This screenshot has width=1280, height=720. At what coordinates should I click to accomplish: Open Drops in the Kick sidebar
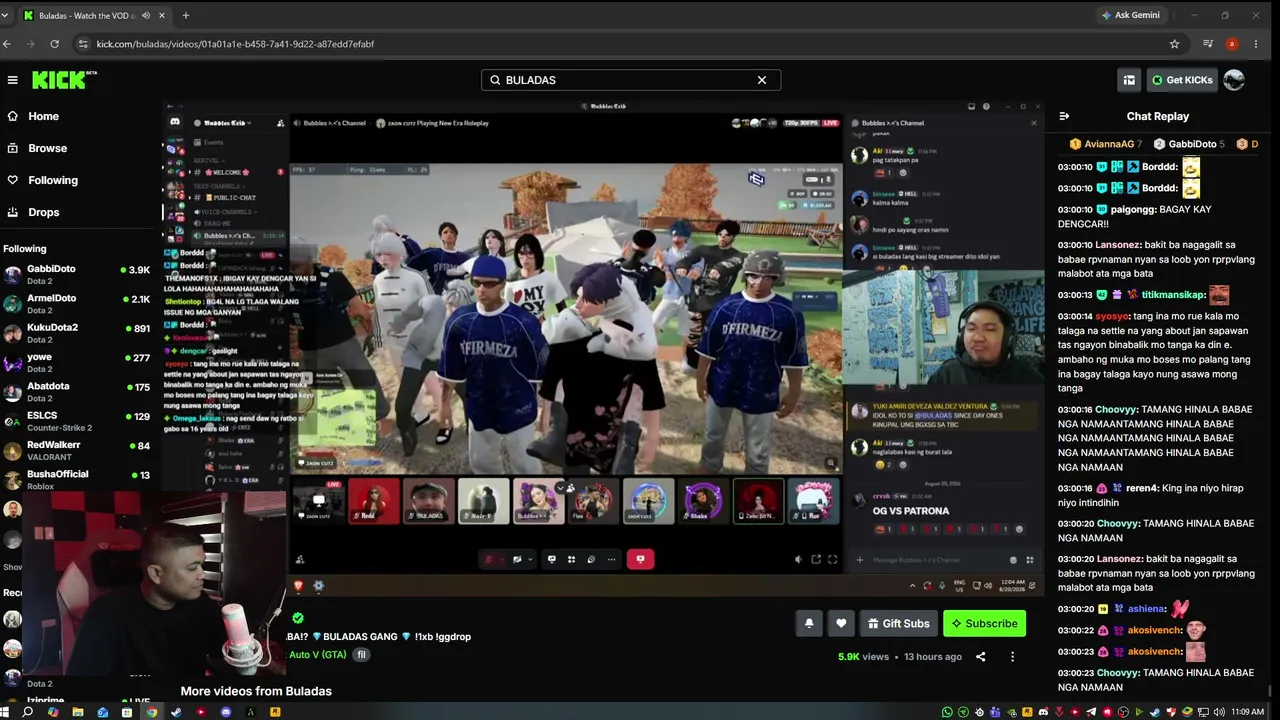(43, 212)
